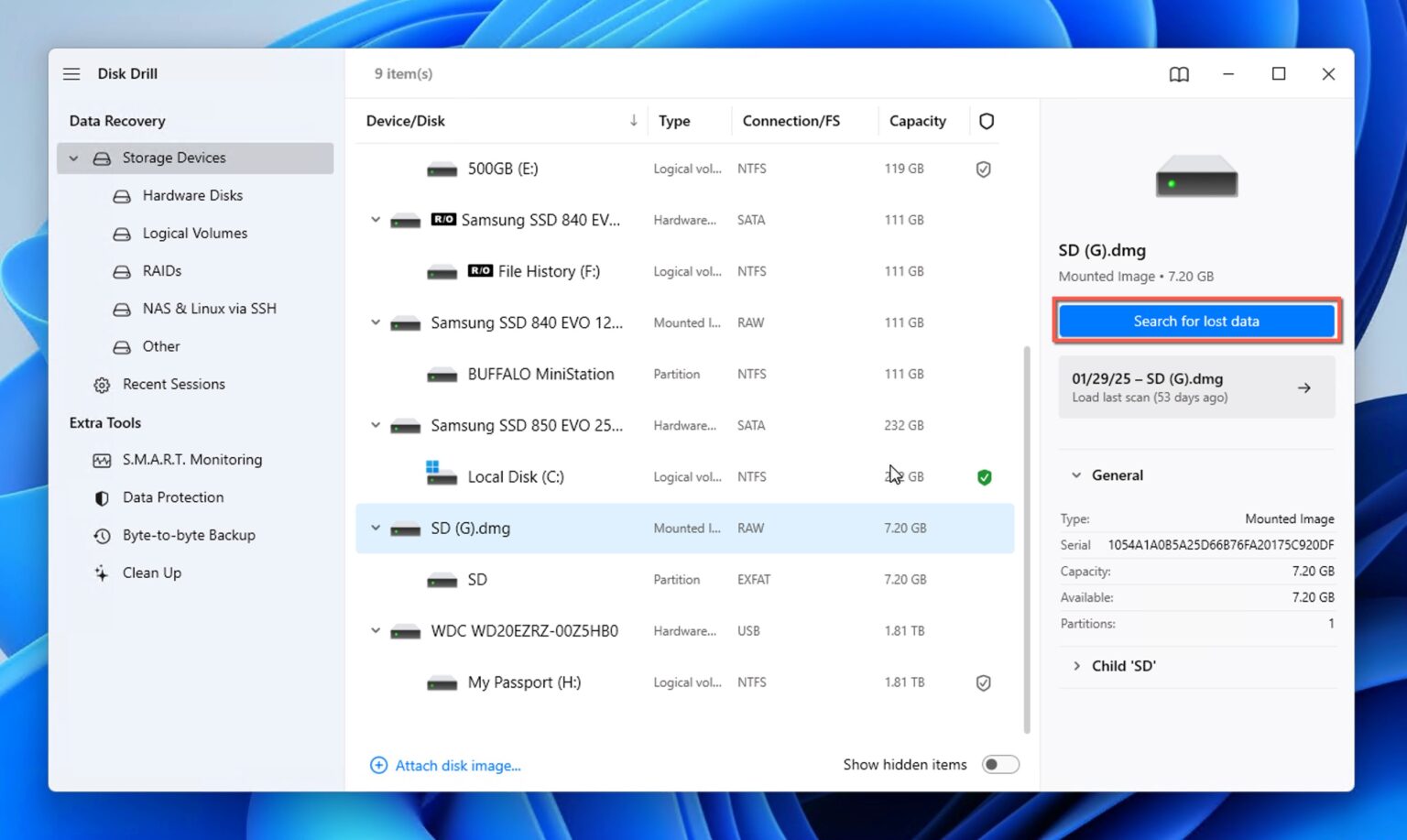Image resolution: width=1407 pixels, height=840 pixels.
Task: Load last scan for SD (G).dmg
Action: (x=1196, y=387)
